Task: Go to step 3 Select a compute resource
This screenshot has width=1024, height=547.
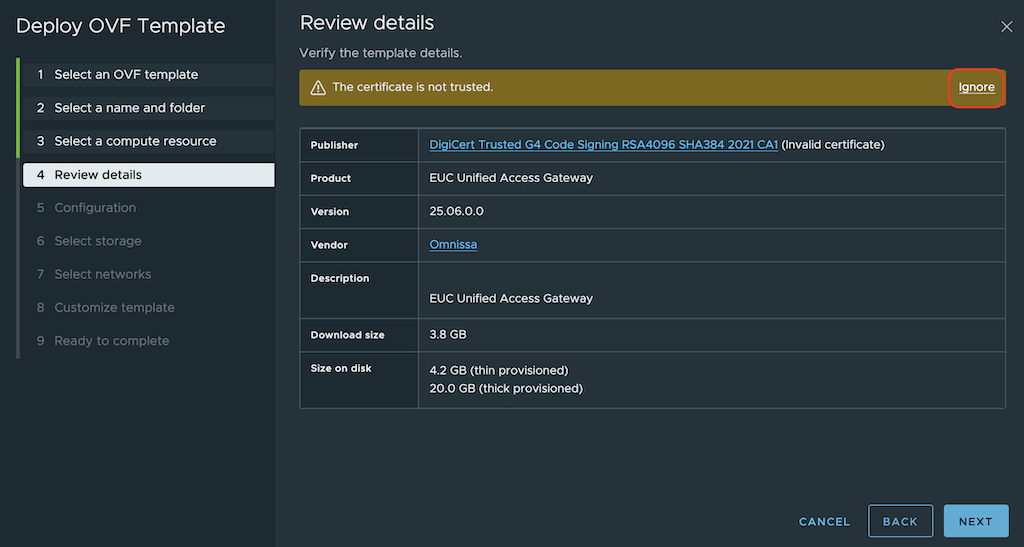Action: pyautogui.click(x=135, y=141)
